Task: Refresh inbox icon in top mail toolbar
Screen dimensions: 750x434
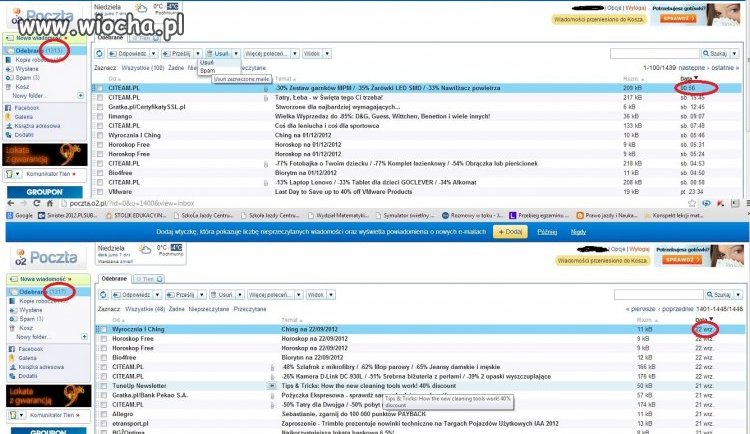Action: [x=99, y=54]
